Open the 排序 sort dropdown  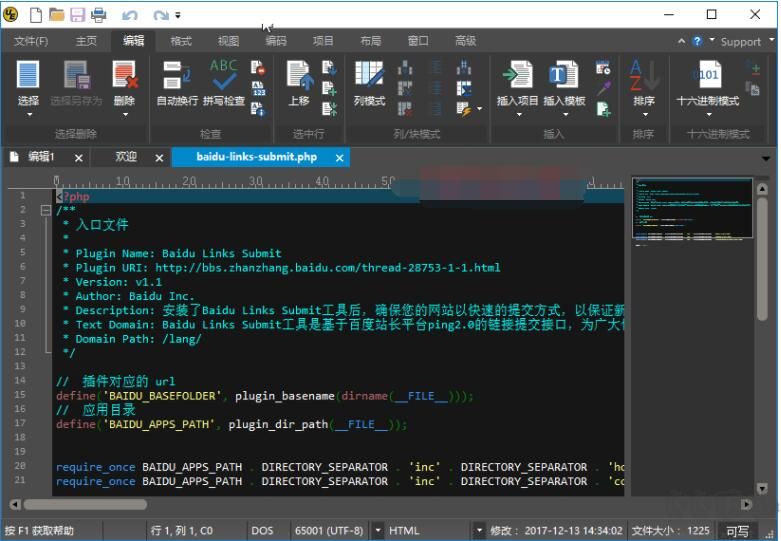coord(643,113)
